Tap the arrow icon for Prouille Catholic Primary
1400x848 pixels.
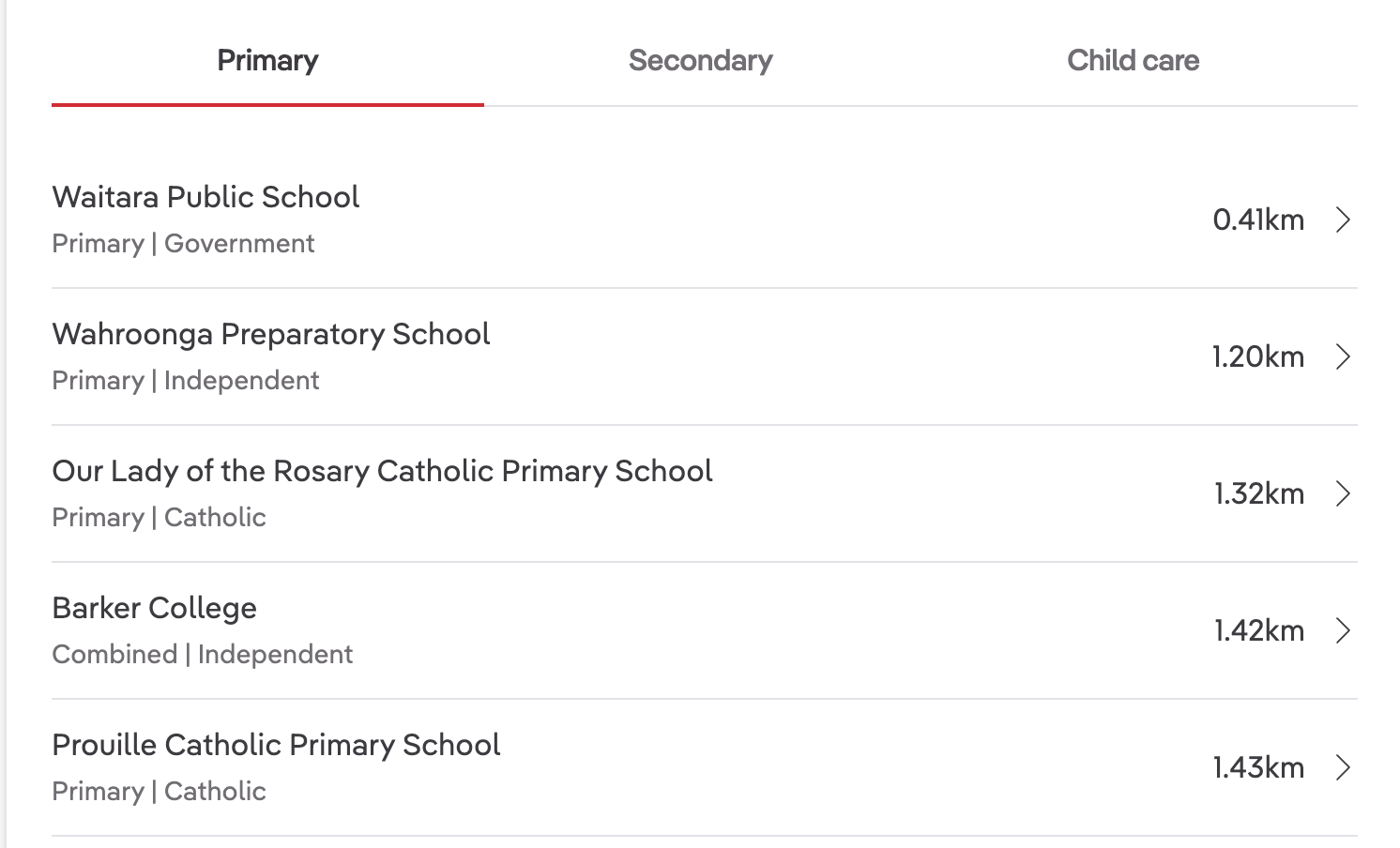(1343, 768)
